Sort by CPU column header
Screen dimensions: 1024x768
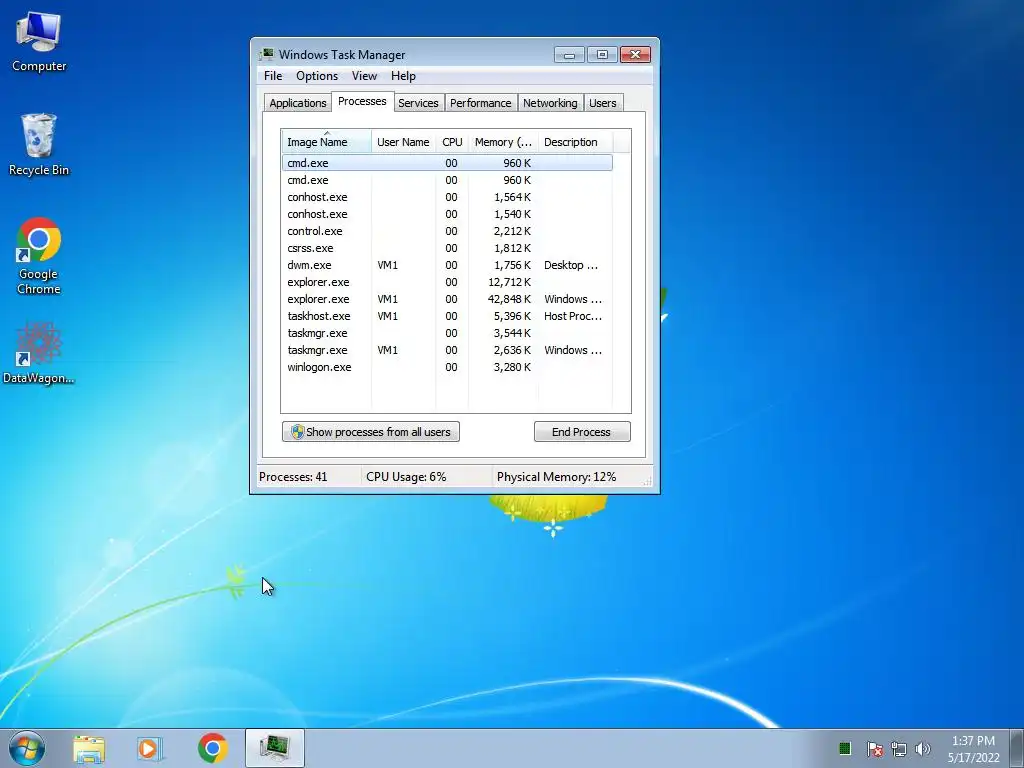pos(452,142)
